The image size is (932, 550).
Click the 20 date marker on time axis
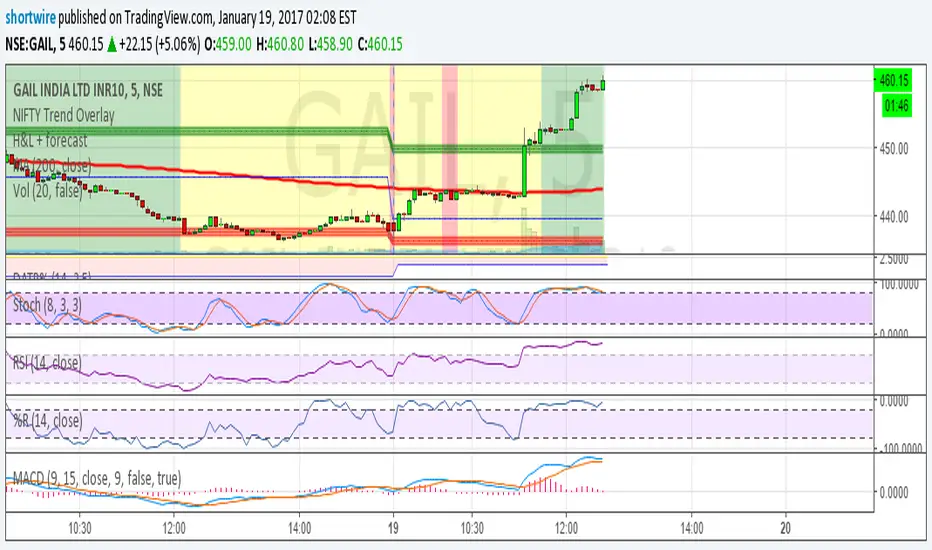coord(786,528)
